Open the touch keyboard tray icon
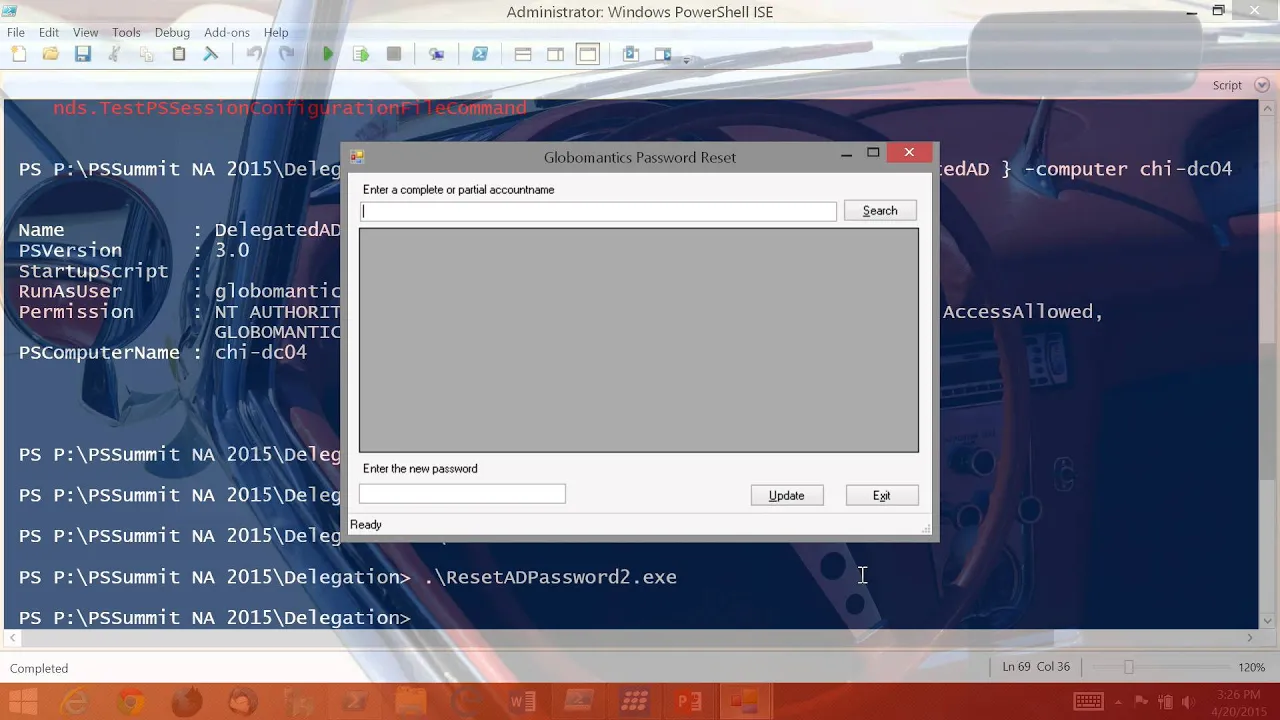1280x720 pixels. pyautogui.click(x=1089, y=701)
